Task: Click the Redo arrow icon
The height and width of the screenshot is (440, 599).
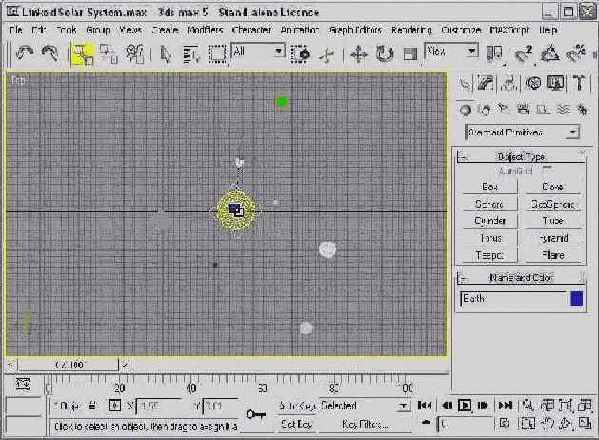Action: click(50, 53)
